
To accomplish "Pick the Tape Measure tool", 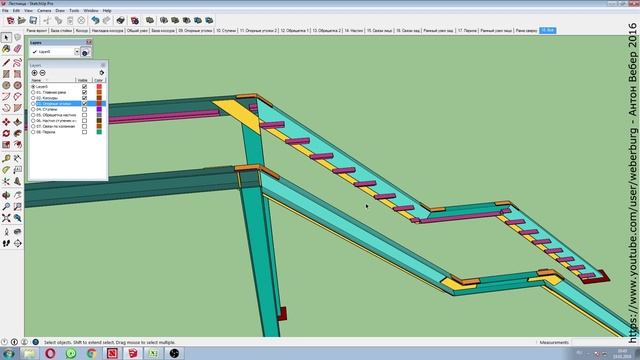I will [x=6, y=158].
